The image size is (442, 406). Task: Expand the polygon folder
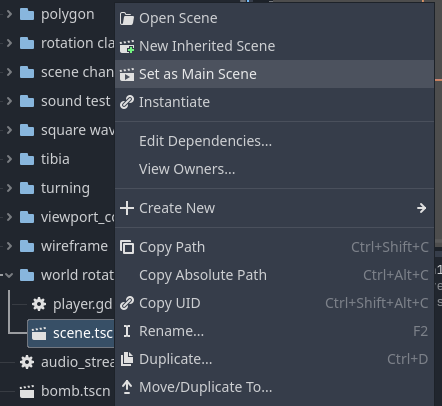(9, 14)
